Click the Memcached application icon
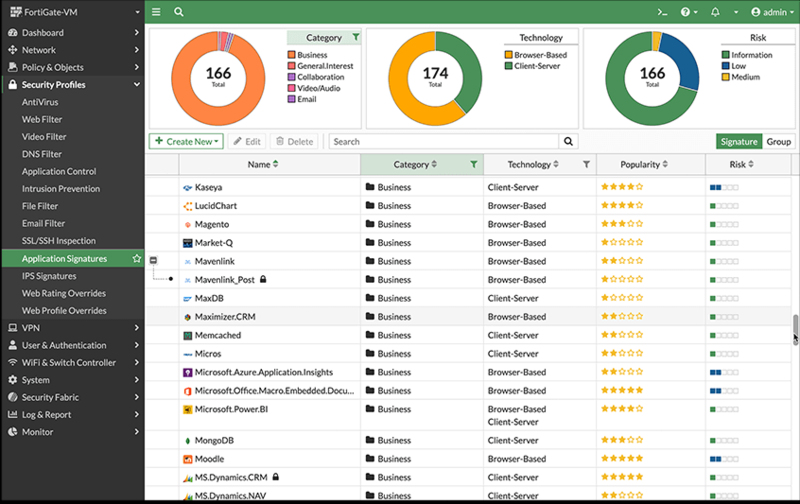 coord(187,336)
